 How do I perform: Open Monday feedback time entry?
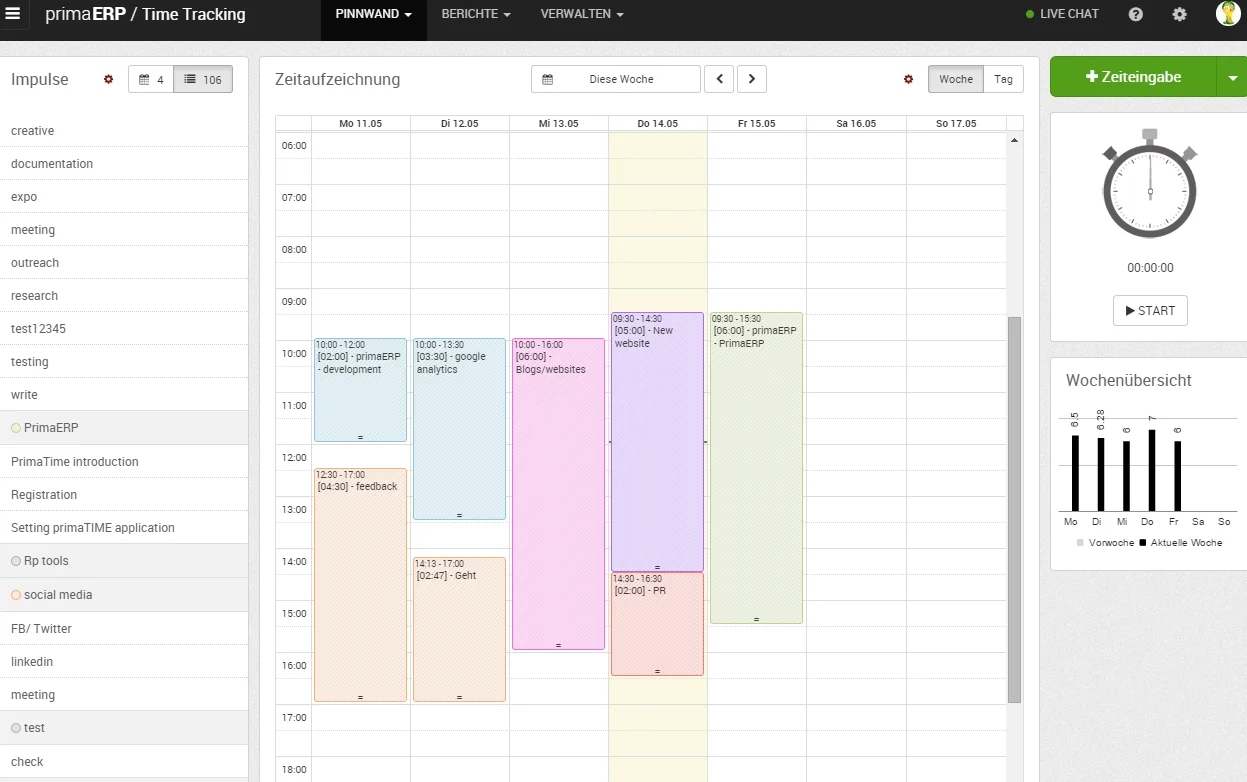[360, 585]
